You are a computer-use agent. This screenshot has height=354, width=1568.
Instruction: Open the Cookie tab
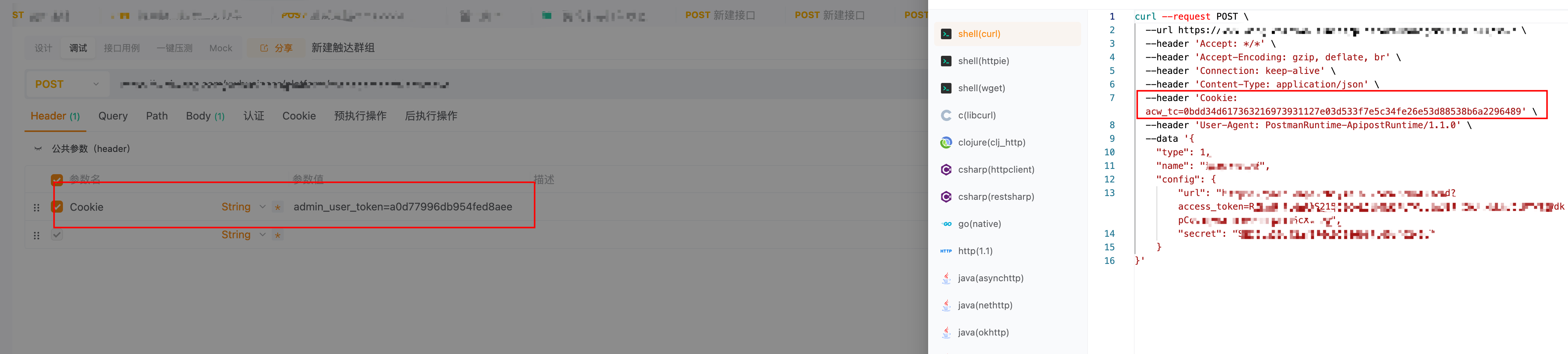pos(299,116)
